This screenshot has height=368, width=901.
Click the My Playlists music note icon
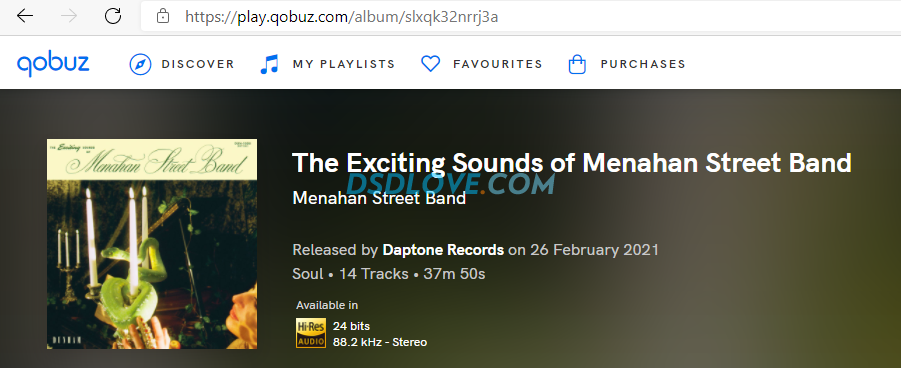click(x=269, y=64)
